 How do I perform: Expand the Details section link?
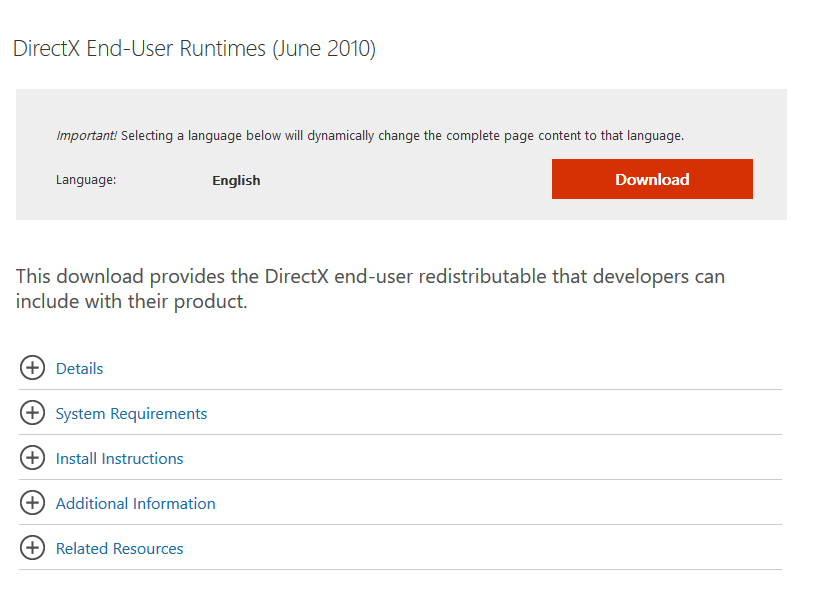(x=79, y=369)
